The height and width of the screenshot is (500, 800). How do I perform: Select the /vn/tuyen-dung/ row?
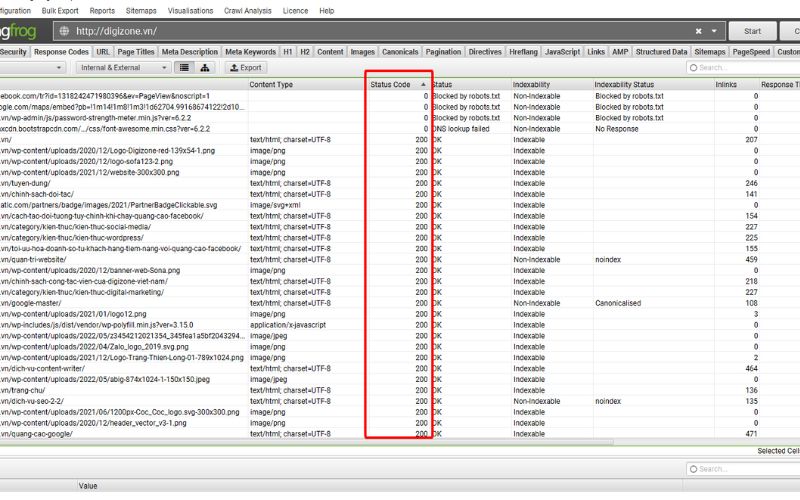coord(400,183)
